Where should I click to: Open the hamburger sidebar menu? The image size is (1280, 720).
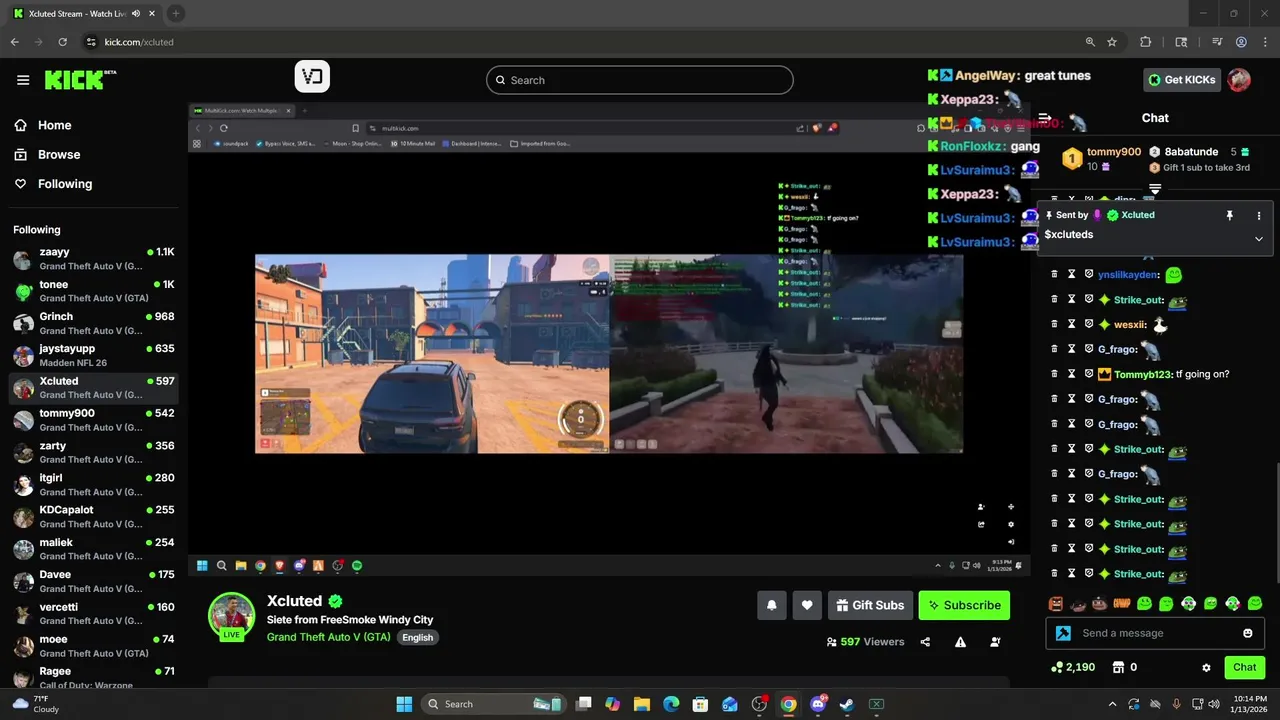click(23, 80)
